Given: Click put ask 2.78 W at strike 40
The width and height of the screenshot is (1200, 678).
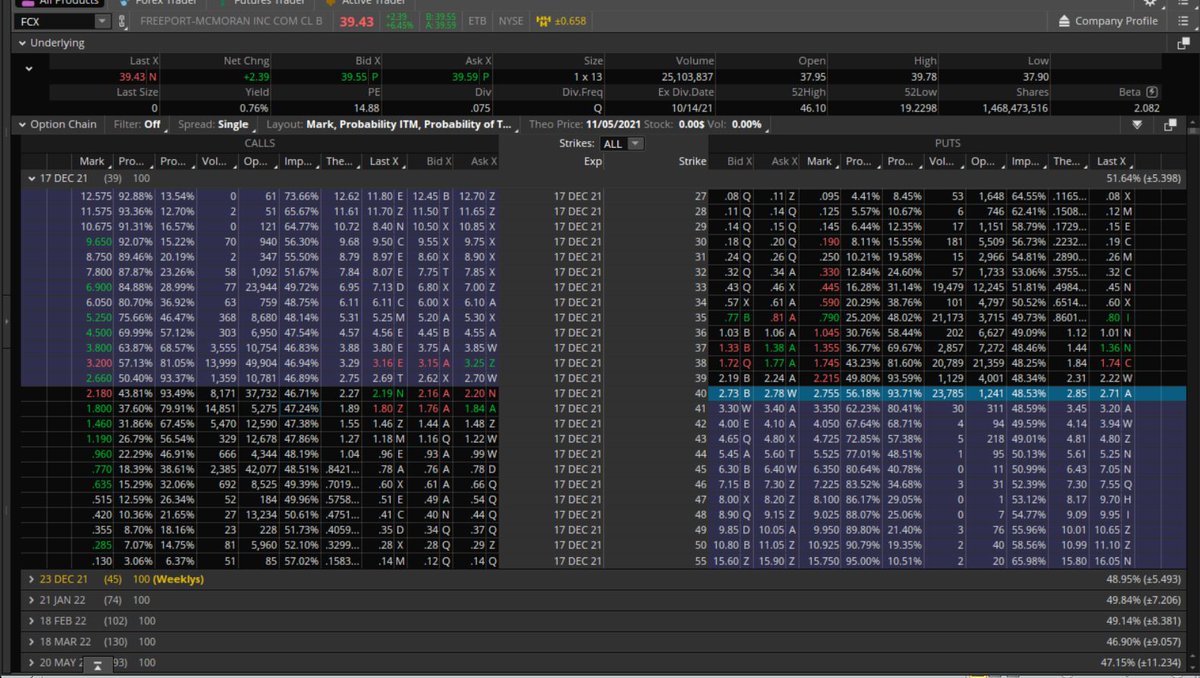Looking at the screenshot, I should coord(781,394).
